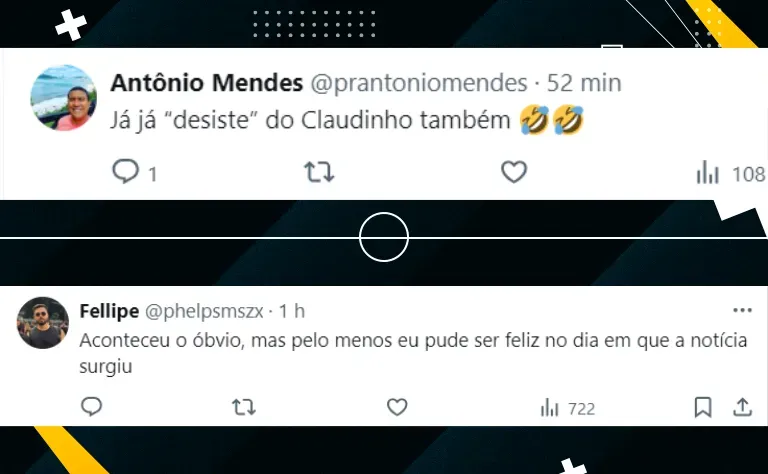Viewport: 768px width, 474px height.
Task: Reply to Fellipe's tweet
Action: (x=92, y=407)
